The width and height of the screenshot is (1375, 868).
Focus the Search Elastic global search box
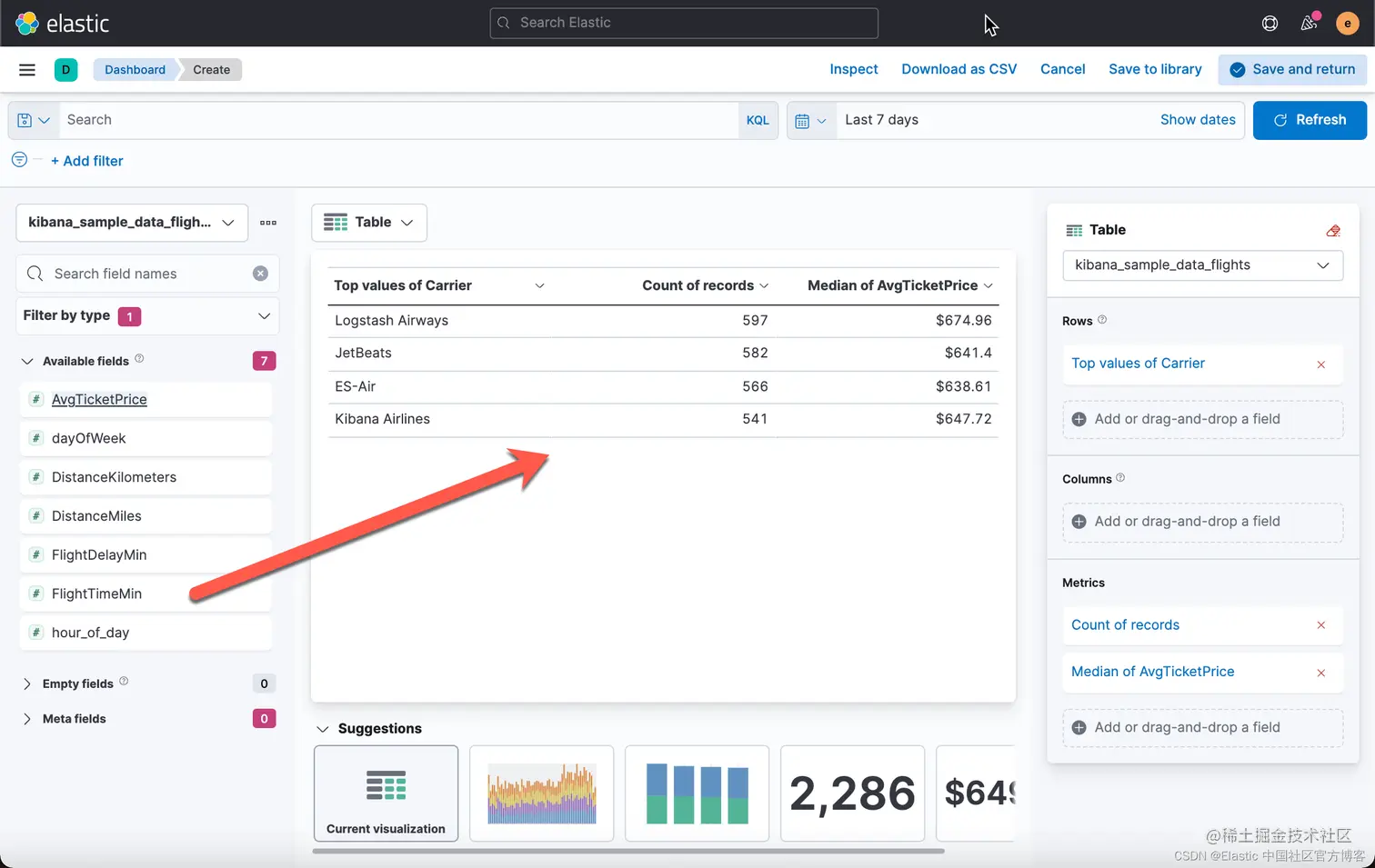point(684,23)
